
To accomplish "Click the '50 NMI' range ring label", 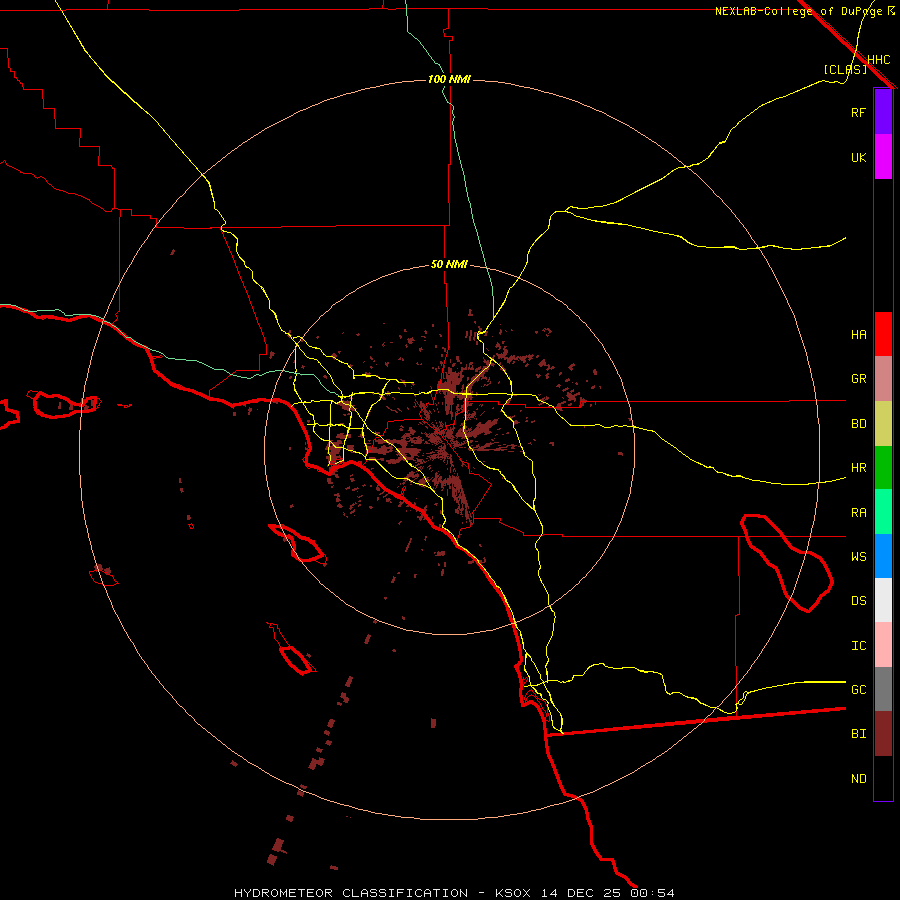I will pos(449,265).
